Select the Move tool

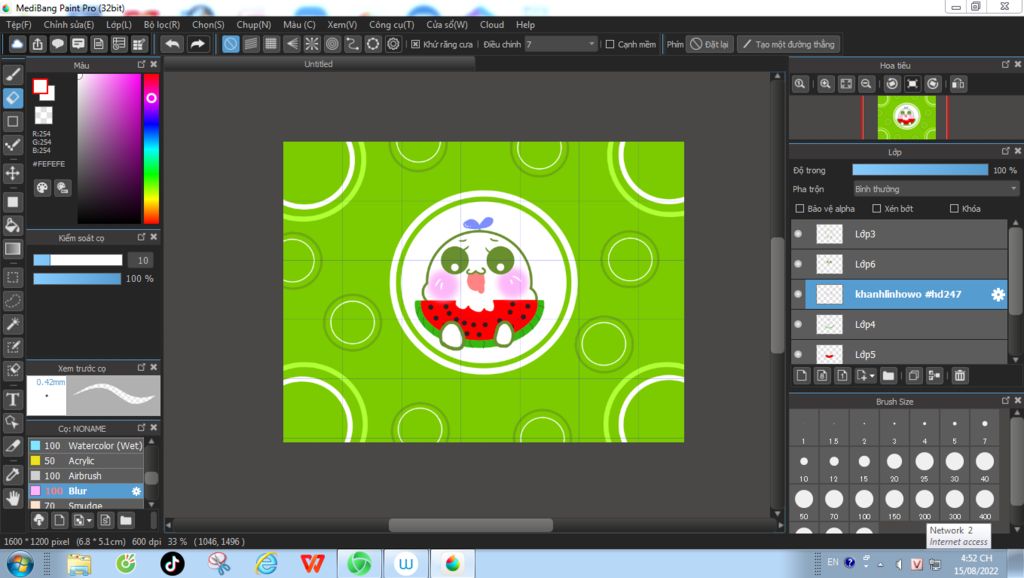[x=13, y=173]
